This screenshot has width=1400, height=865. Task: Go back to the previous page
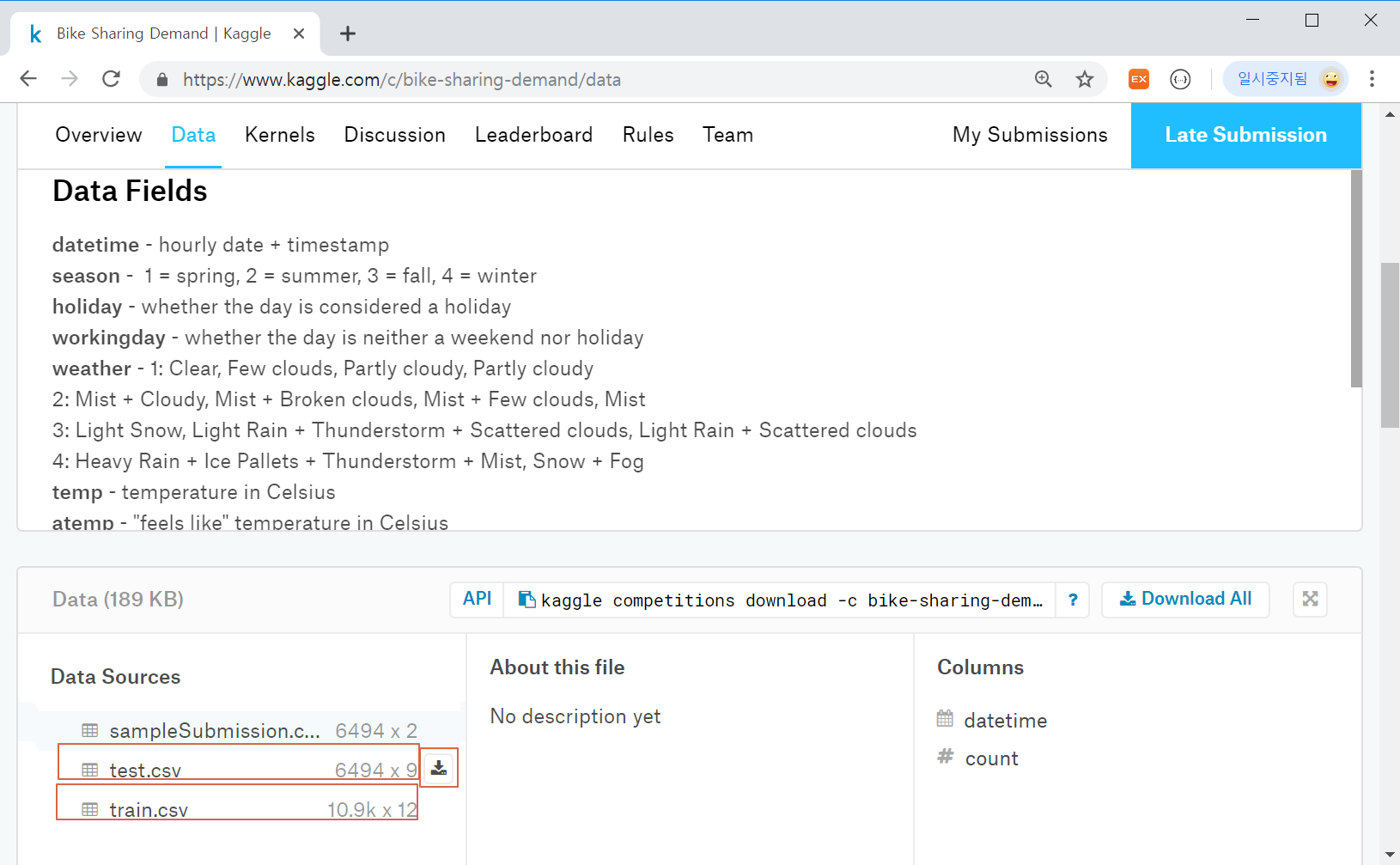click(x=28, y=80)
